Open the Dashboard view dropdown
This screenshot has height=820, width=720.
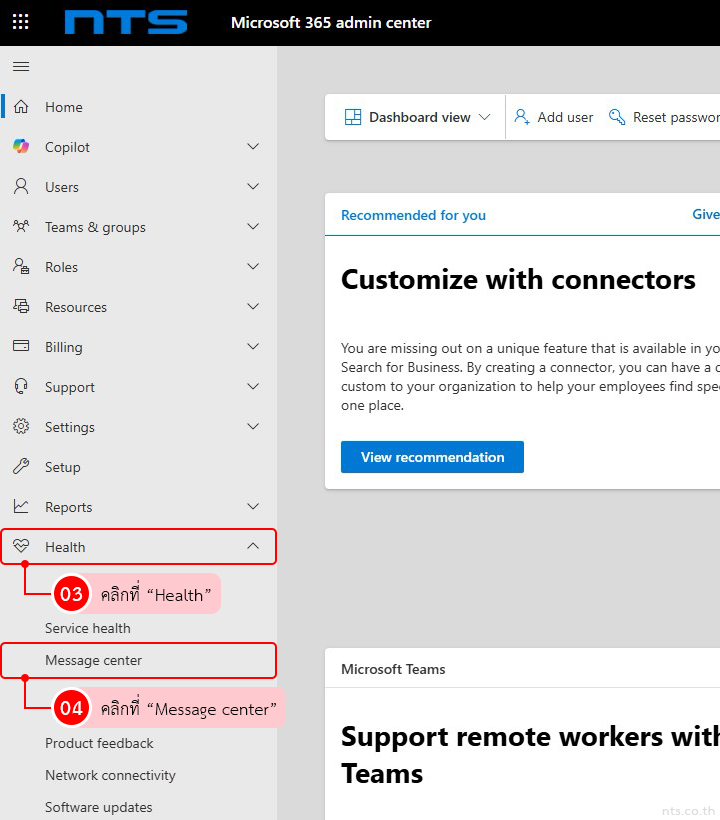click(x=418, y=117)
